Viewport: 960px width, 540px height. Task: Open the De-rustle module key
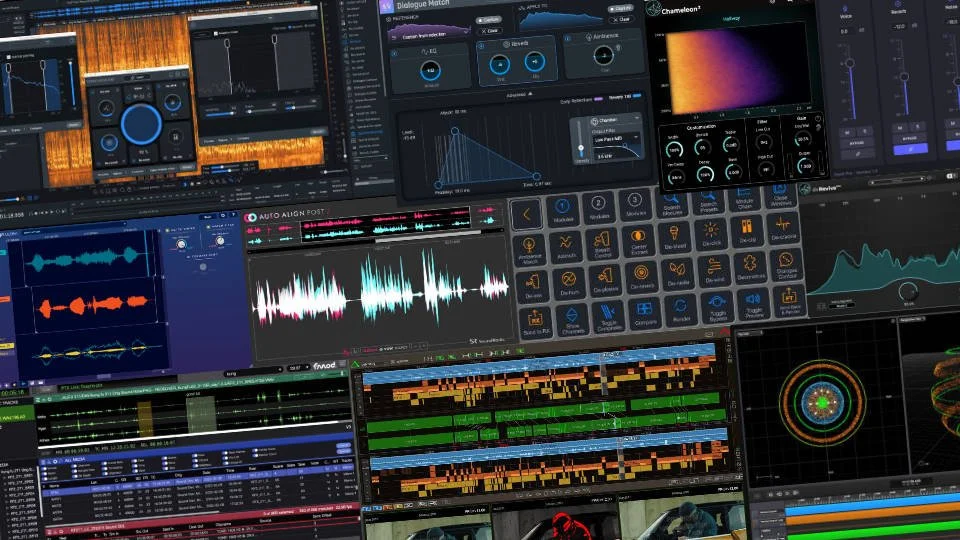[678, 273]
